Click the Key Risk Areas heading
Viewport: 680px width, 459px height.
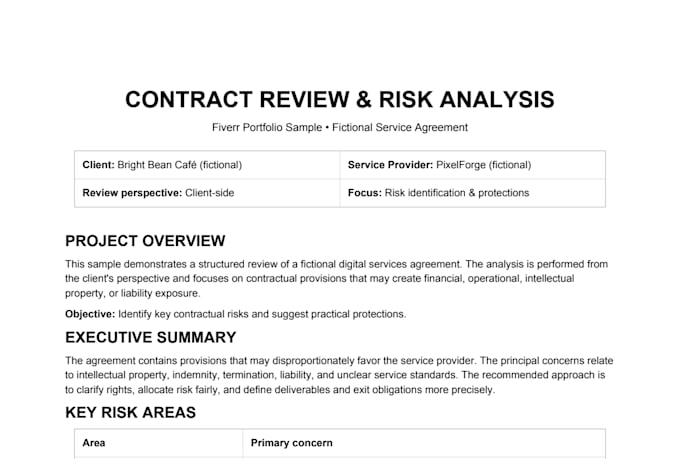click(x=131, y=412)
